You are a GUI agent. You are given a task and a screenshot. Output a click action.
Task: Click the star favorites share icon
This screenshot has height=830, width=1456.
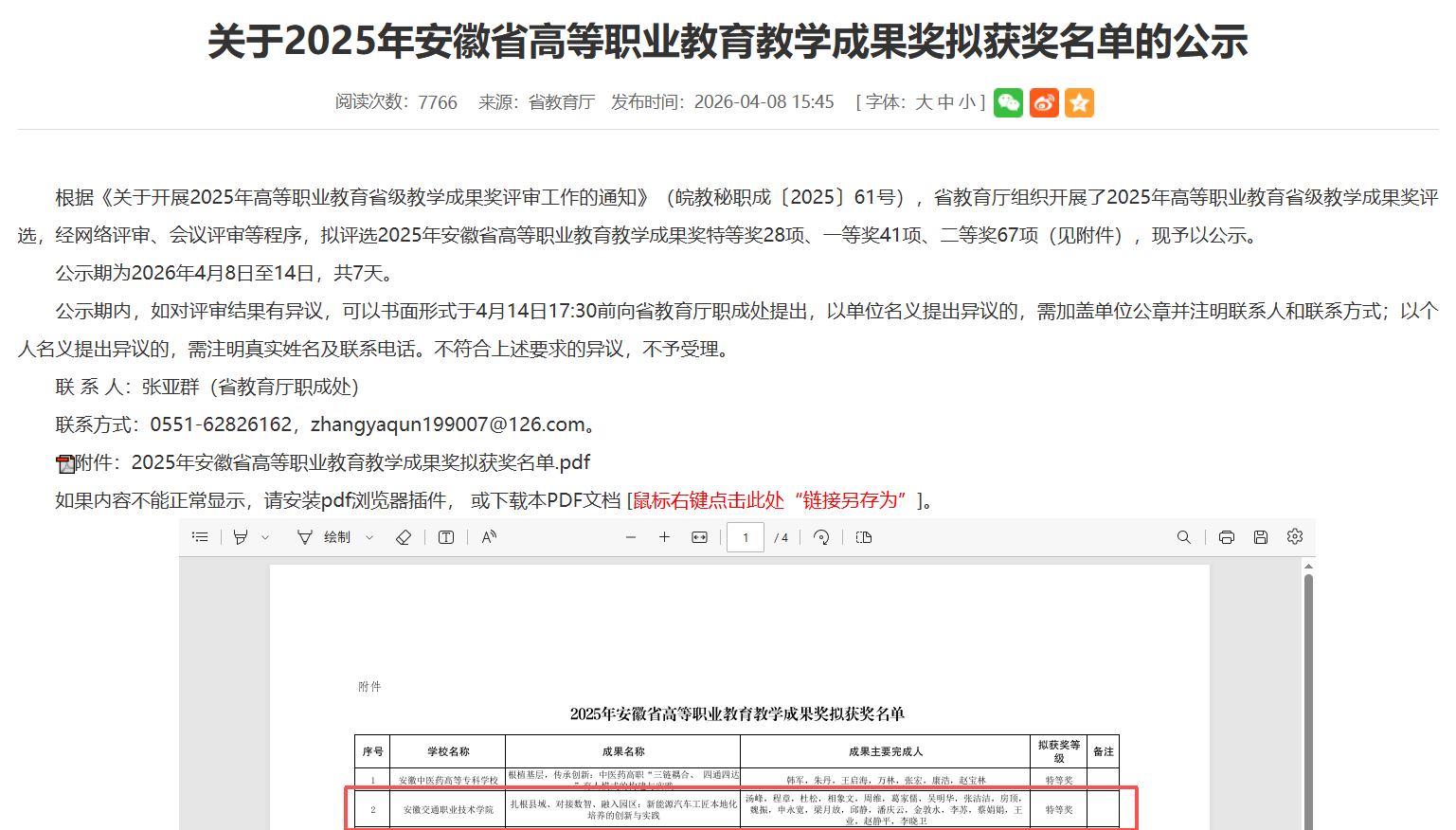click(x=1079, y=102)
